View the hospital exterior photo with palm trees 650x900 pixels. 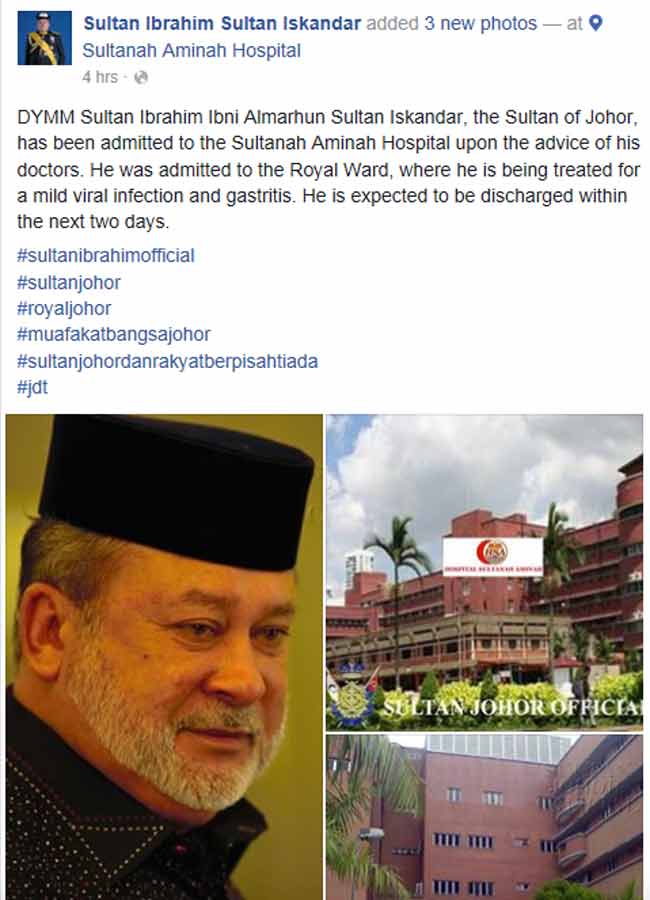point(485,572)
